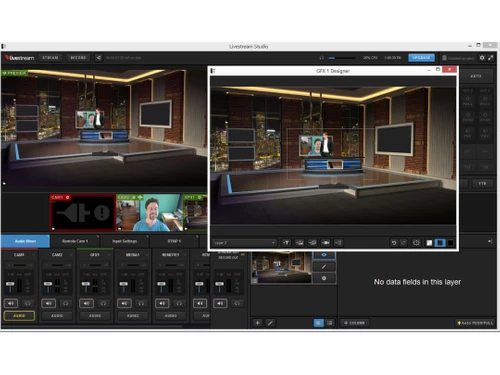Adjust the headphone volume slider in top bar

coord(342,58)
